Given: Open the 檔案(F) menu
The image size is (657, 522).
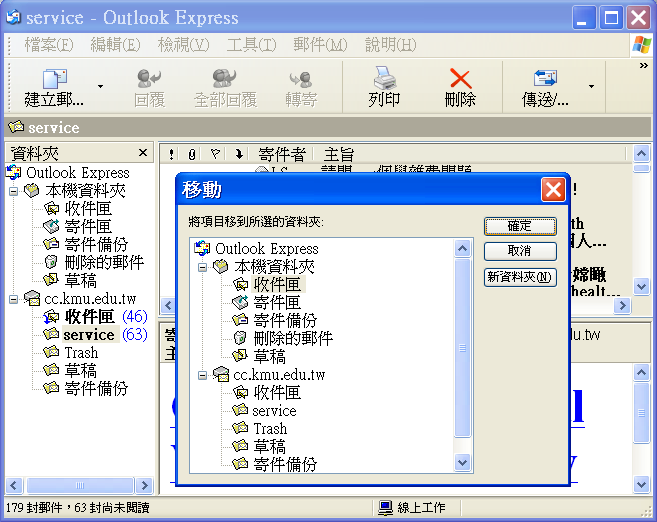Looking at the screenshot, I should pos(49,44).
